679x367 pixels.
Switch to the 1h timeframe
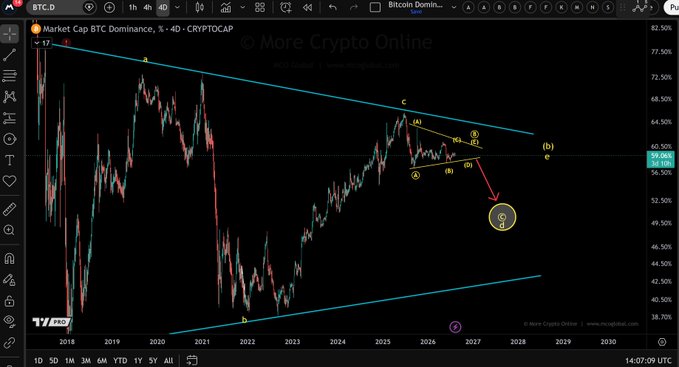(133, 7)
